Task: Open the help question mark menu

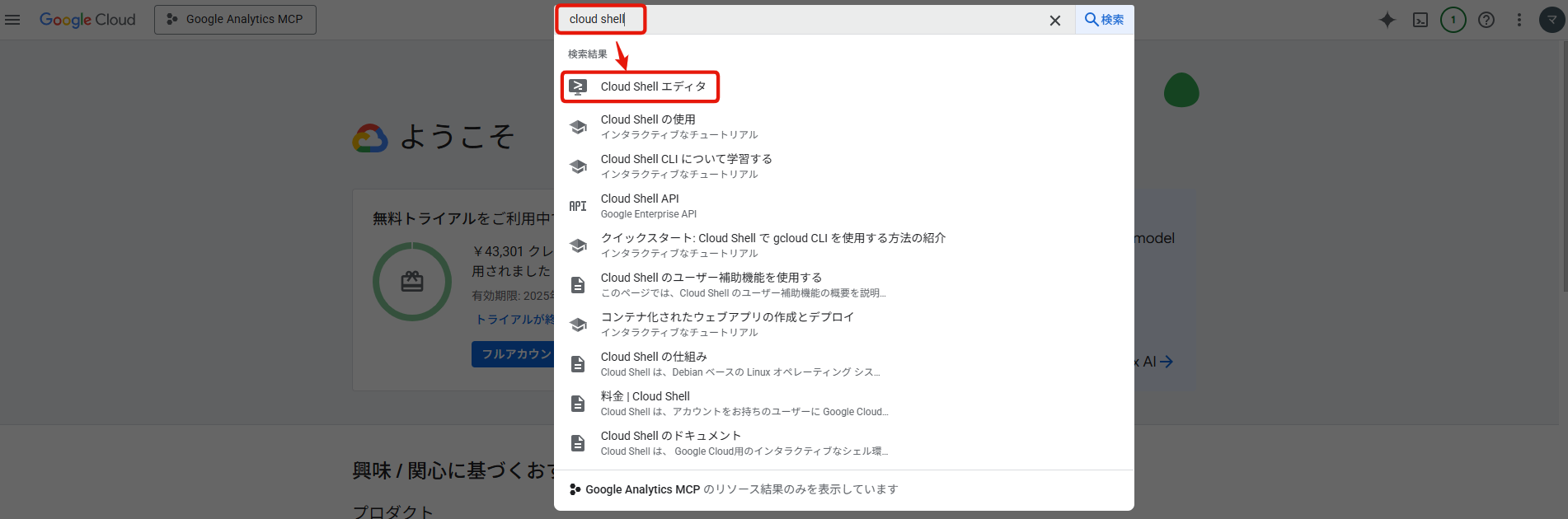Action: pyautogui.click(x=1486, y=20)
